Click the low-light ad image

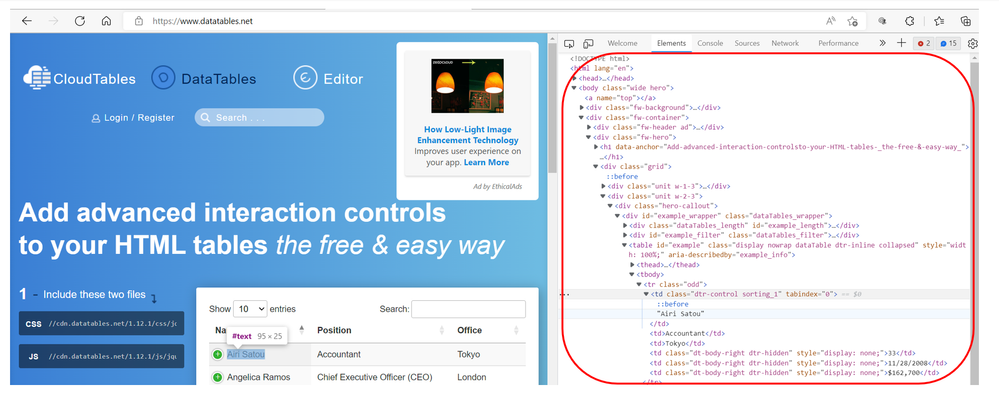(468, 86)
